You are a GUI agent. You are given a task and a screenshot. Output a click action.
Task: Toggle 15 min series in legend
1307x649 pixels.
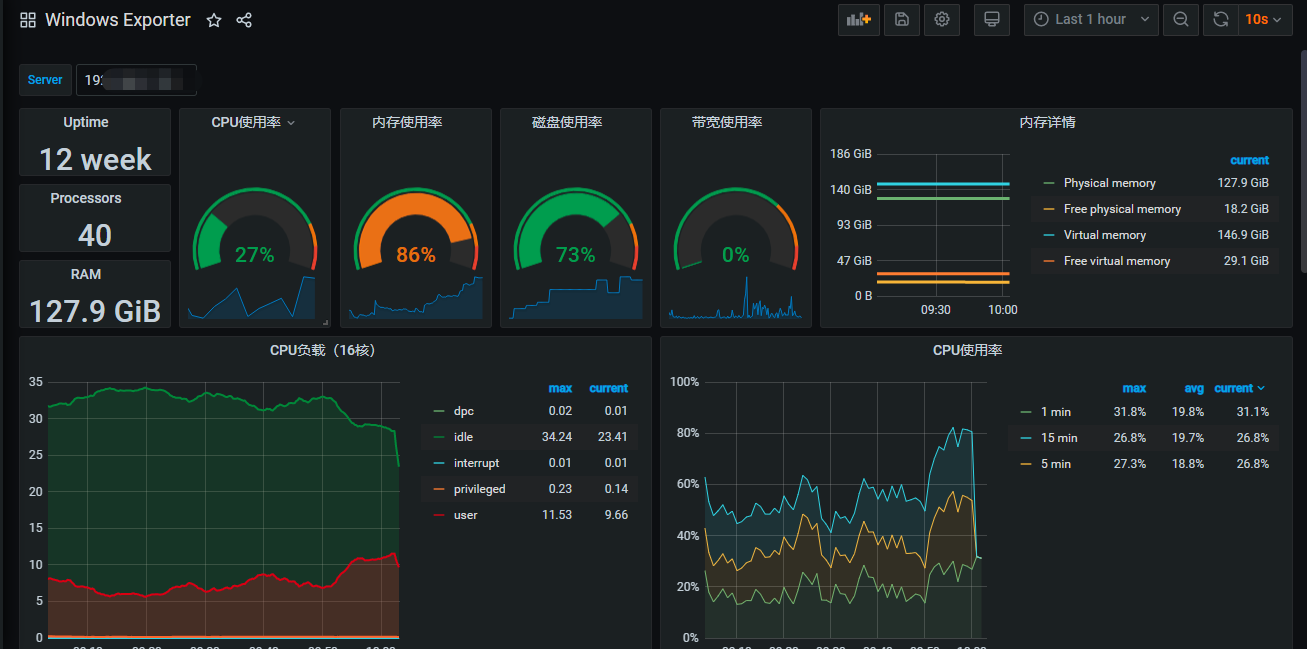pos(1059,437)
